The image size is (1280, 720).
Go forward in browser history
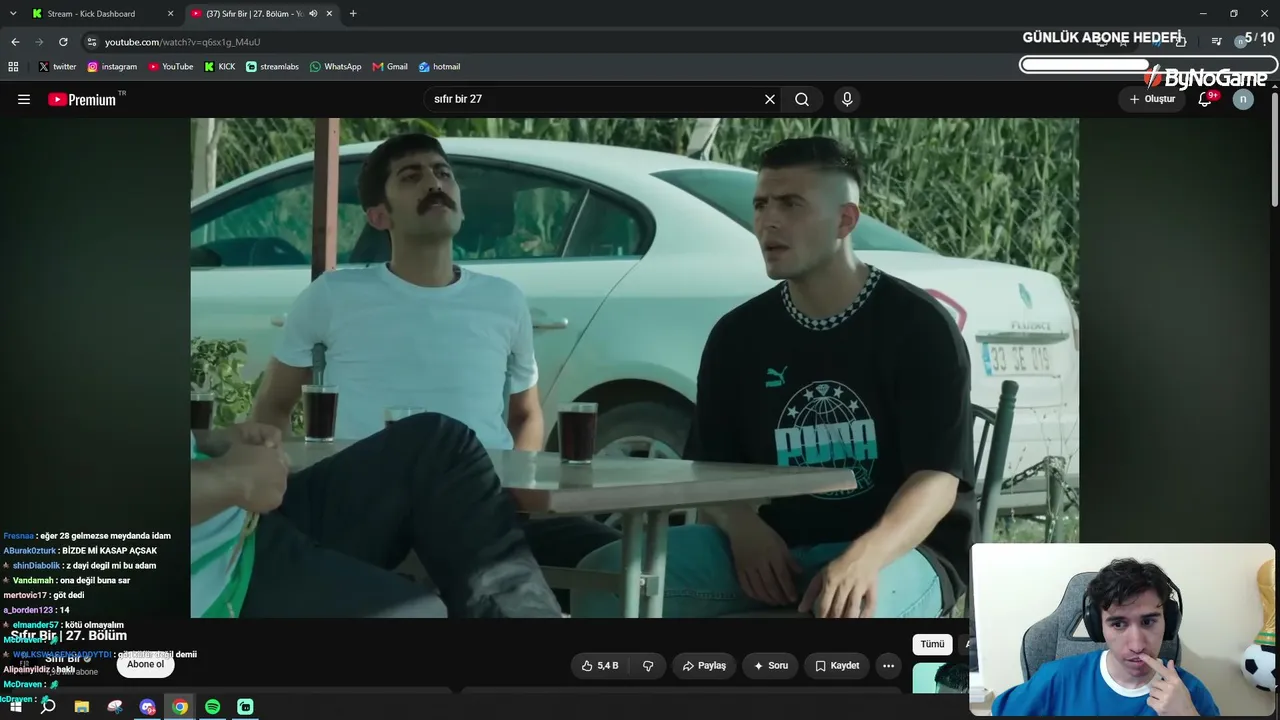(39, 42)
